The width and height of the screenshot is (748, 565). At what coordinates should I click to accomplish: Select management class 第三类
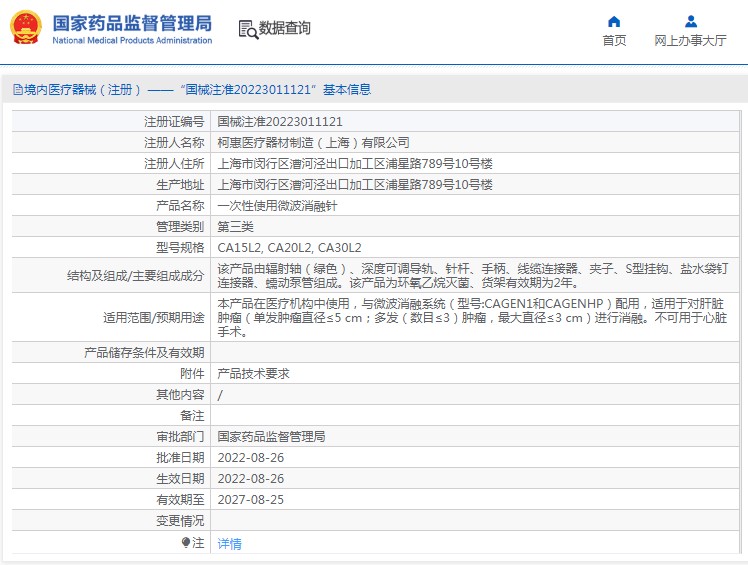tap(235, 227)
